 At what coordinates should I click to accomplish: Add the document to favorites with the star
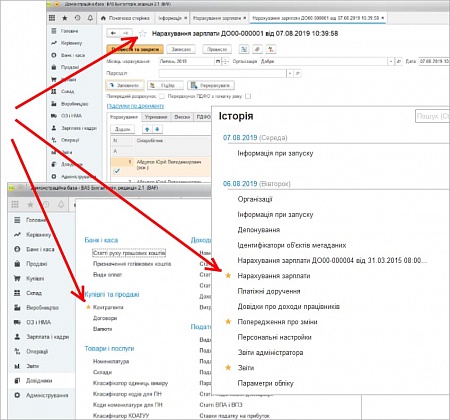(143, 33)
